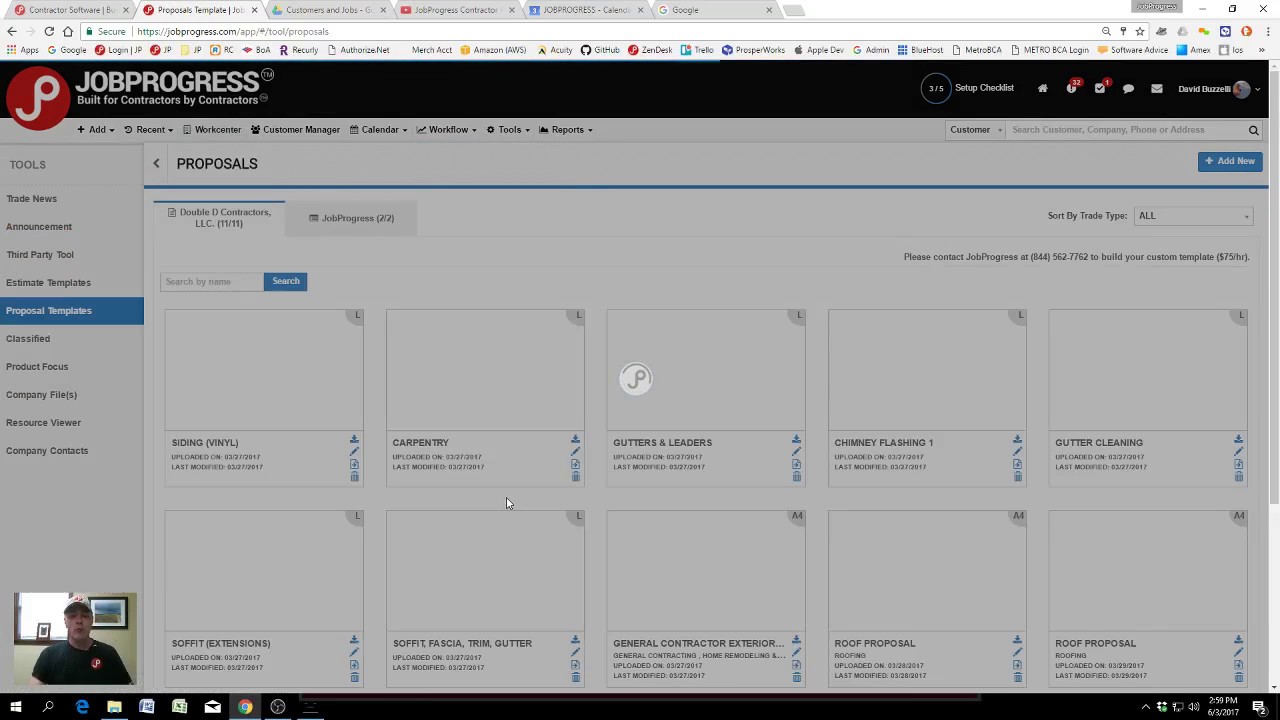The height and width of the screenshot is (720, 1280).
Task: Download the Soffit (Extensions) template
Action: point(354,641)
